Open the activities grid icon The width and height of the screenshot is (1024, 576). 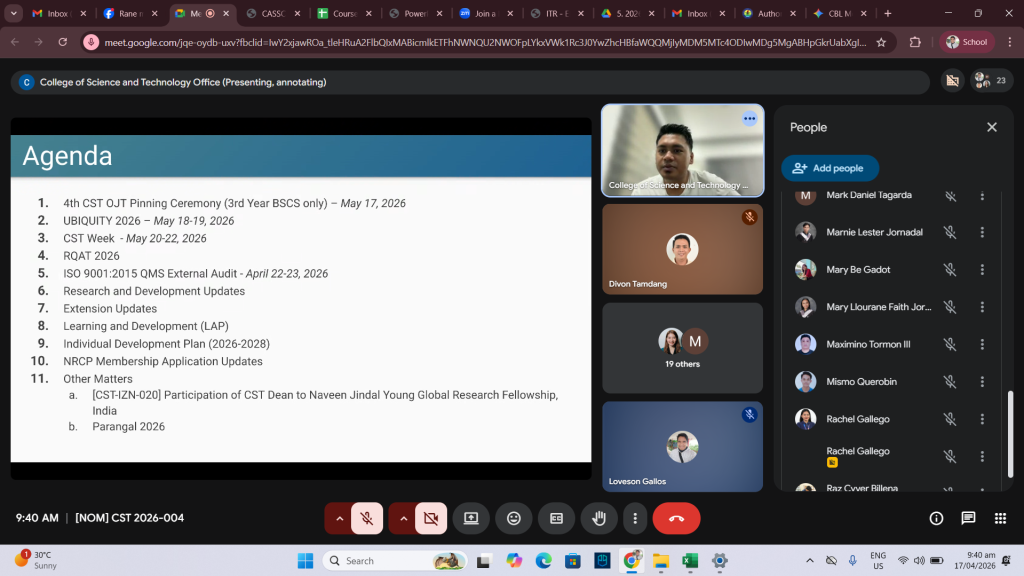1000,518
